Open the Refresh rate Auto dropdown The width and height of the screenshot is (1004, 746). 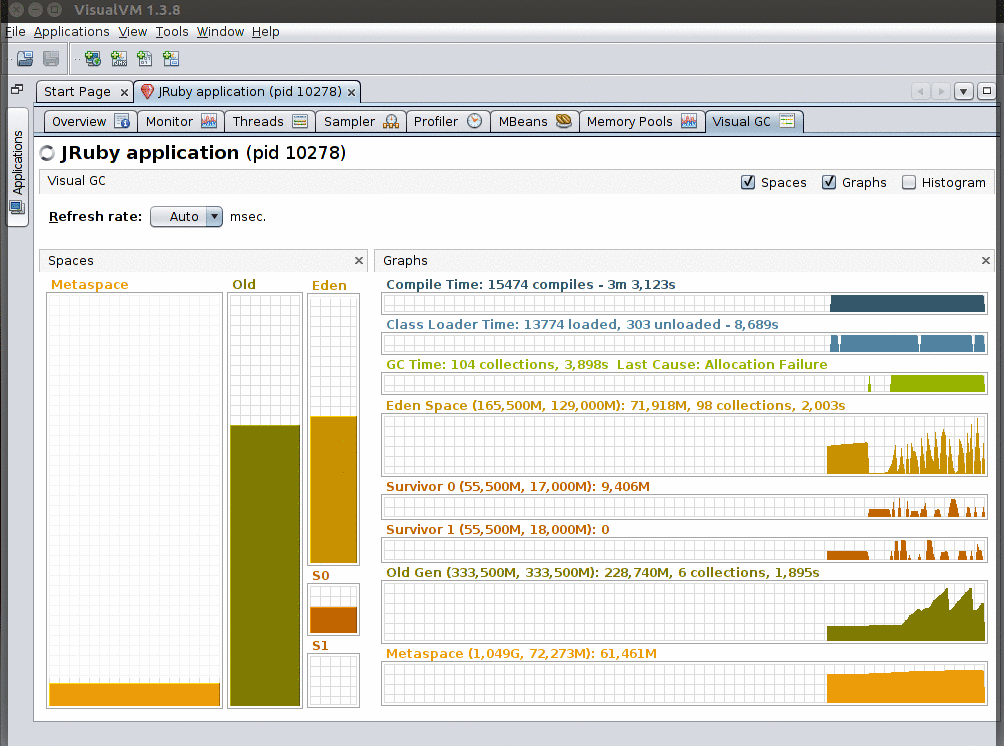186,216
